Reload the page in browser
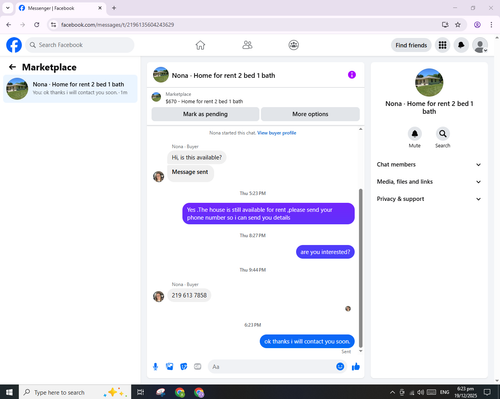Viewport: 500px width, 399px height. click(37, 25)
